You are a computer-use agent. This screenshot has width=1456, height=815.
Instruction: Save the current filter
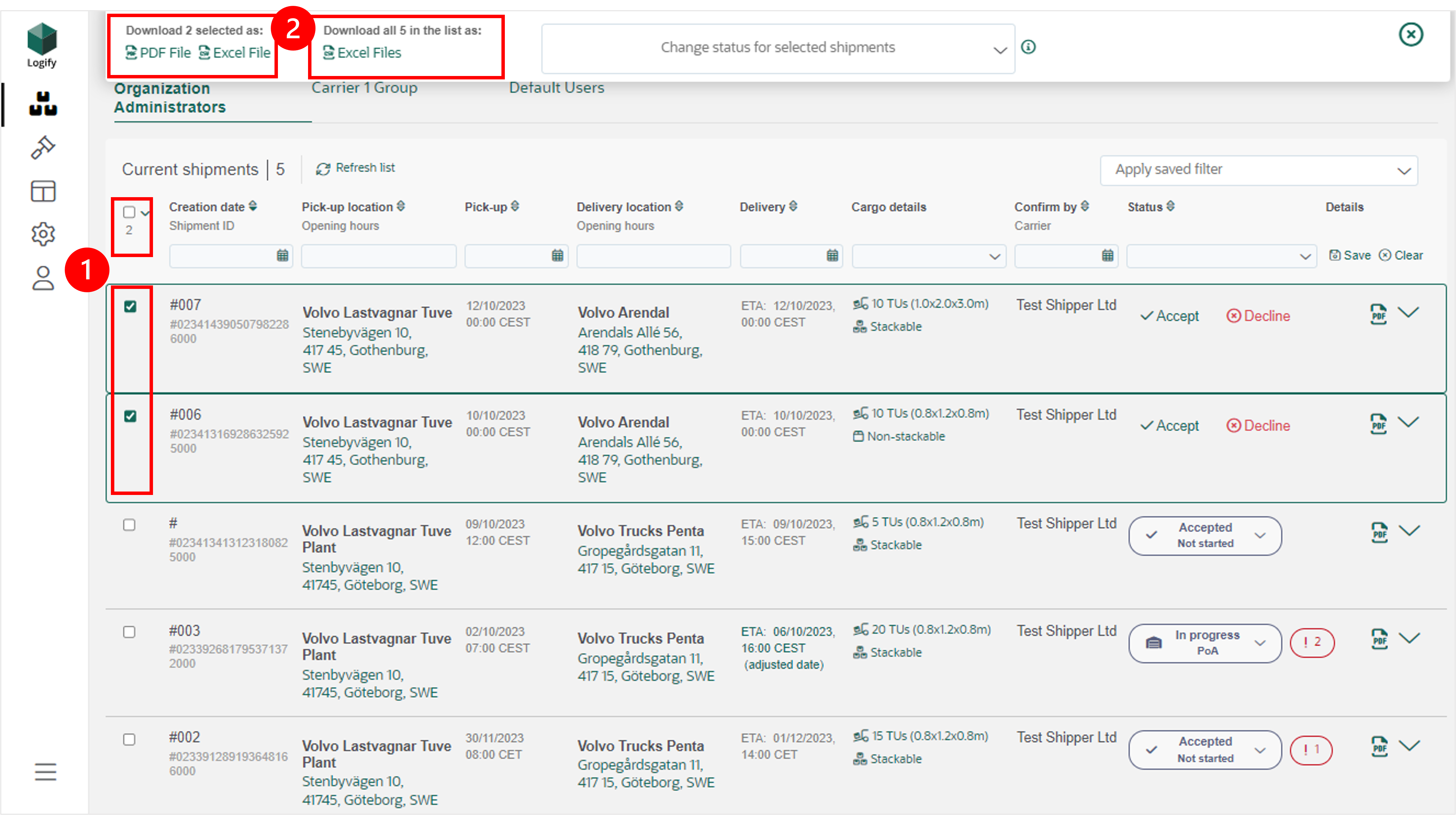pyautogui.click(x=1350, y=255)
